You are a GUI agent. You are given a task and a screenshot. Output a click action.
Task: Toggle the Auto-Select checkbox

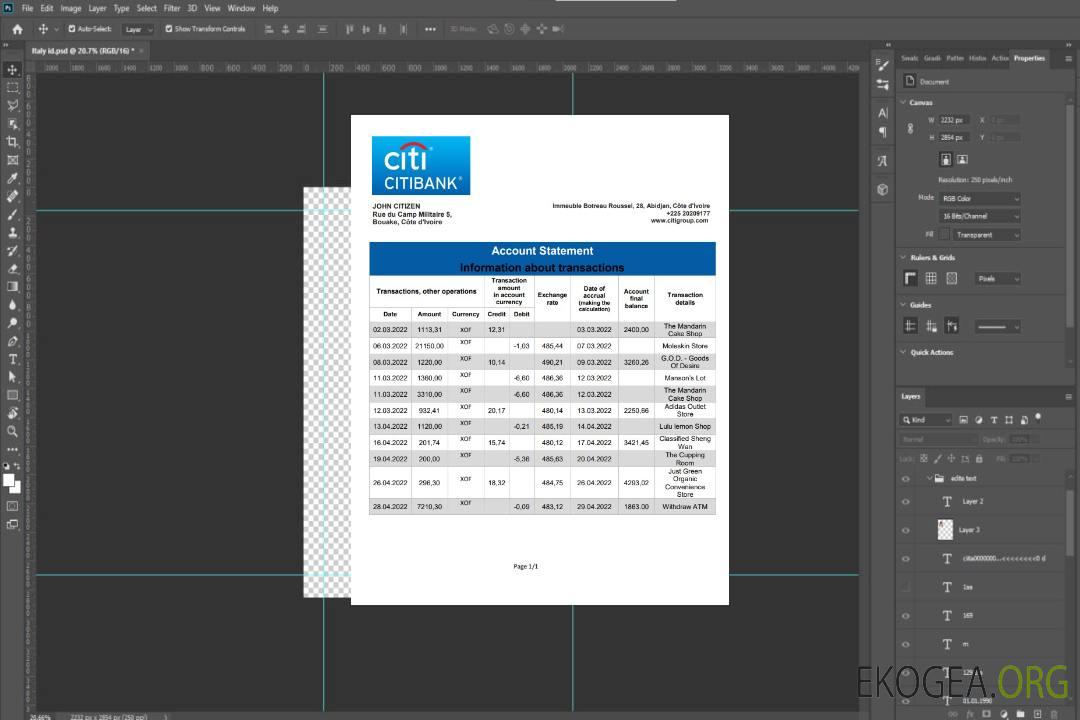pyautogui.click(x=72, y=29)
